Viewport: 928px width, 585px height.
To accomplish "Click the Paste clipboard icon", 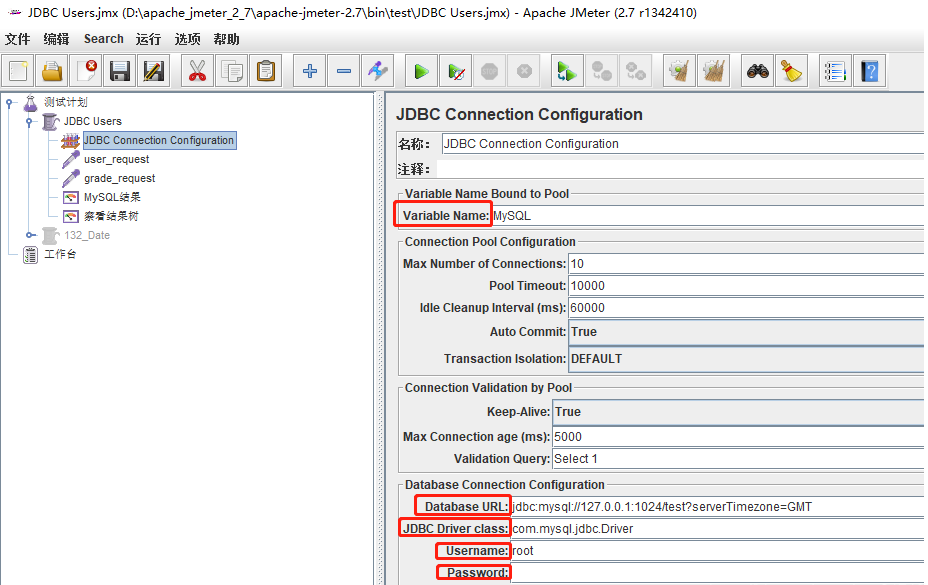I will coord(266,71).
